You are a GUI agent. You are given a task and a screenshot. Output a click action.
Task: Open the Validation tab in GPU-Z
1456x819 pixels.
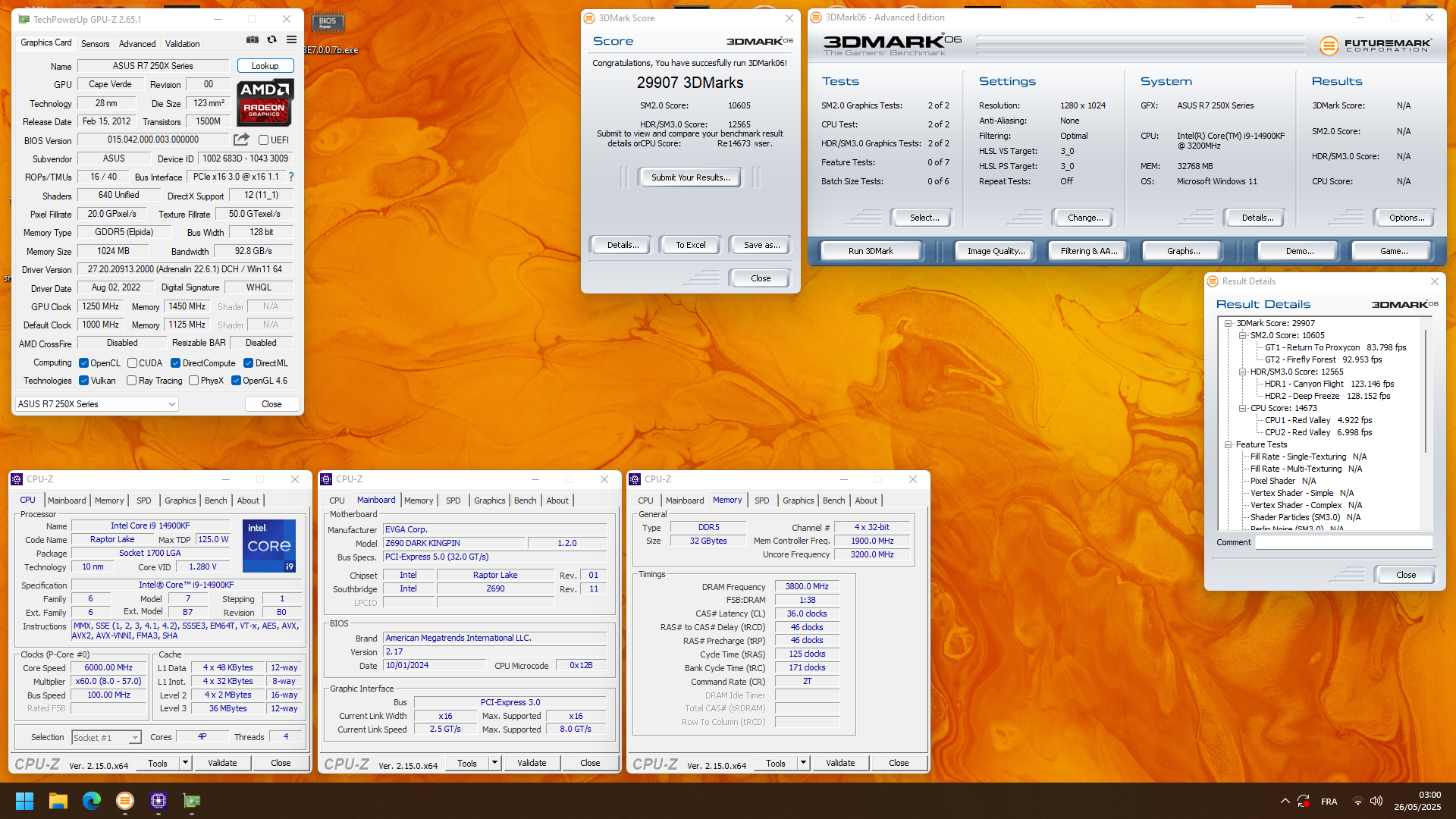click(183, 44)
